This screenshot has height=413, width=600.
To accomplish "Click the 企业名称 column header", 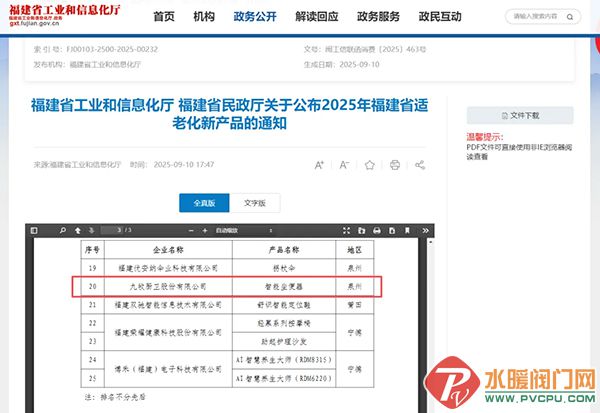I will click(x=168, y=250).
